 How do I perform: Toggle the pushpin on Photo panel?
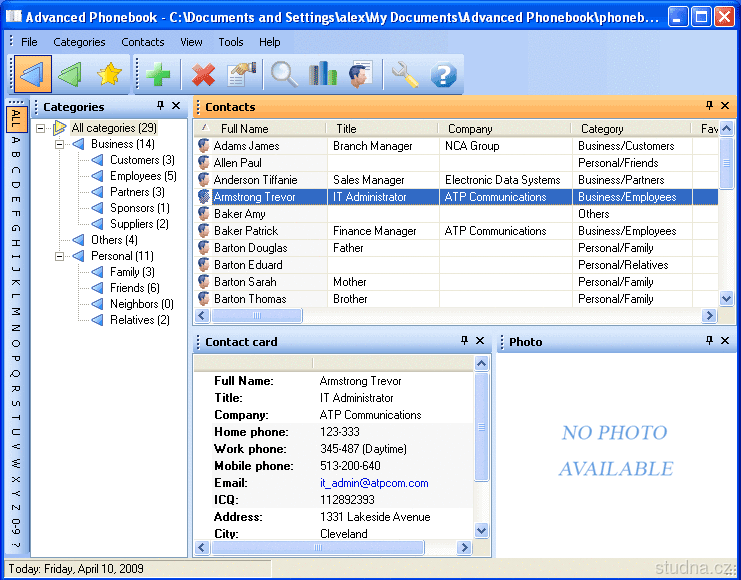tap(709, 341)
